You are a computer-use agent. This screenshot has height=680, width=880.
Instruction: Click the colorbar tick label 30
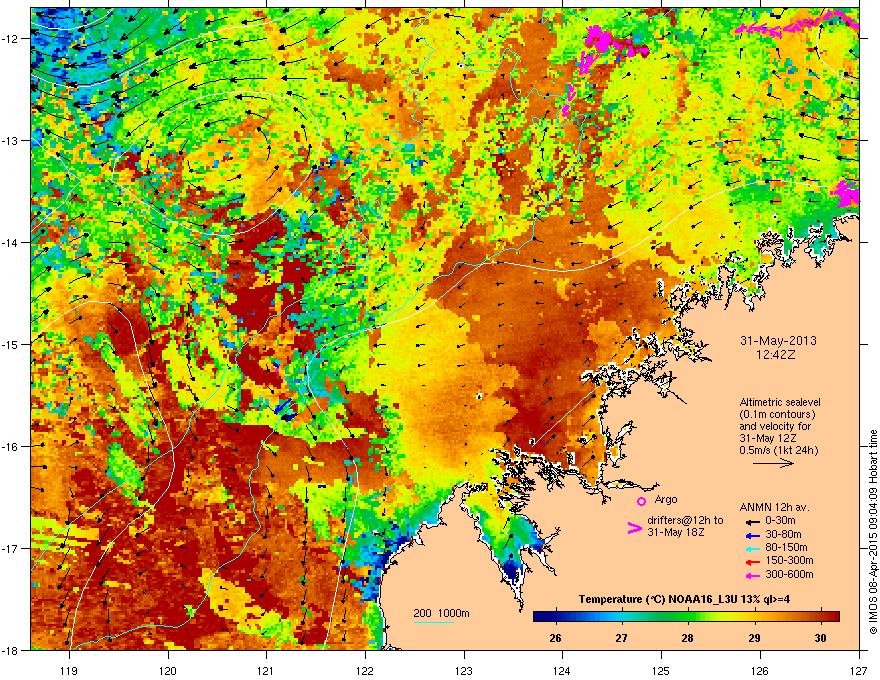click(x=821, y=638)
